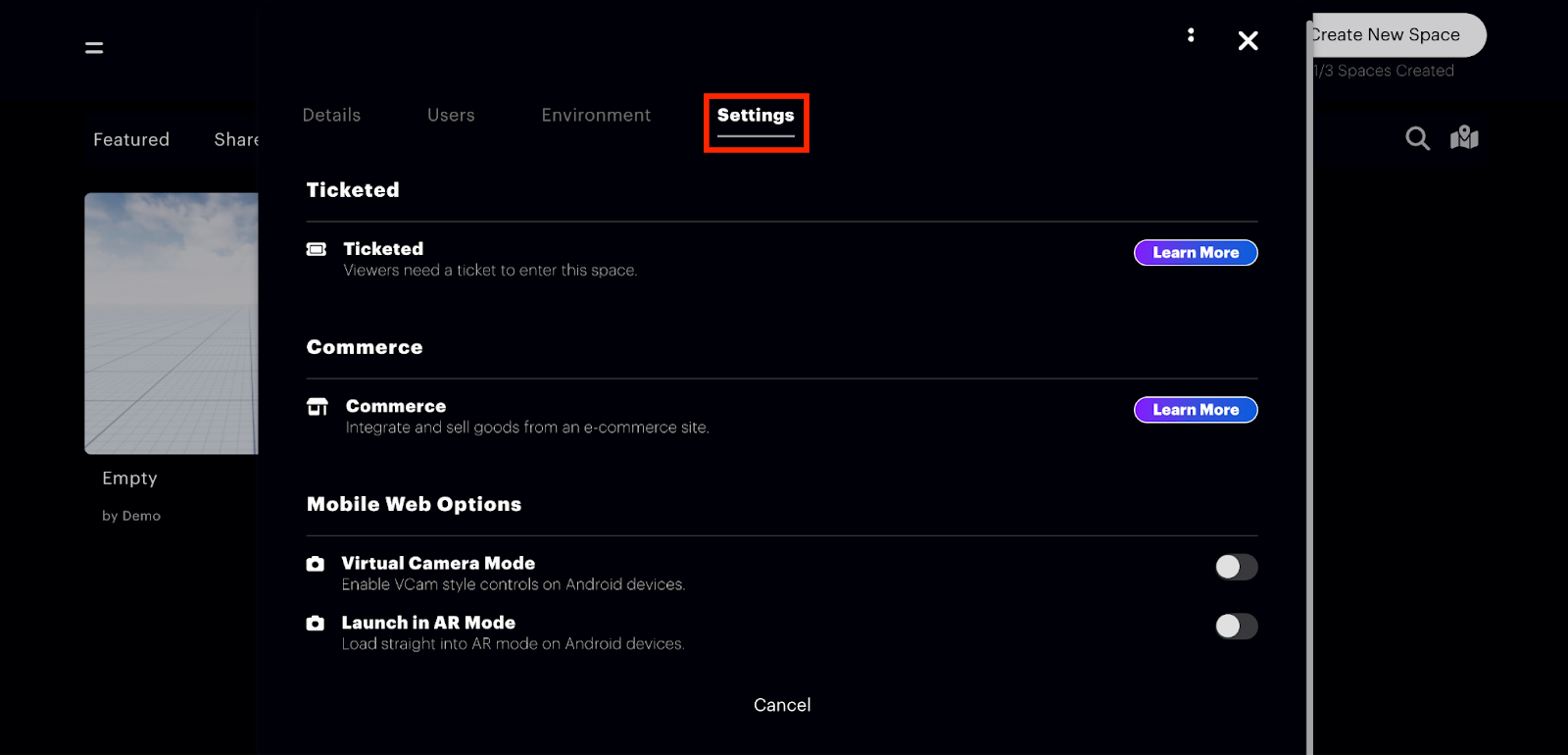The image size is (1568, 755).
Task: Switch to the Details tab
Action: (x=331, y=116)
